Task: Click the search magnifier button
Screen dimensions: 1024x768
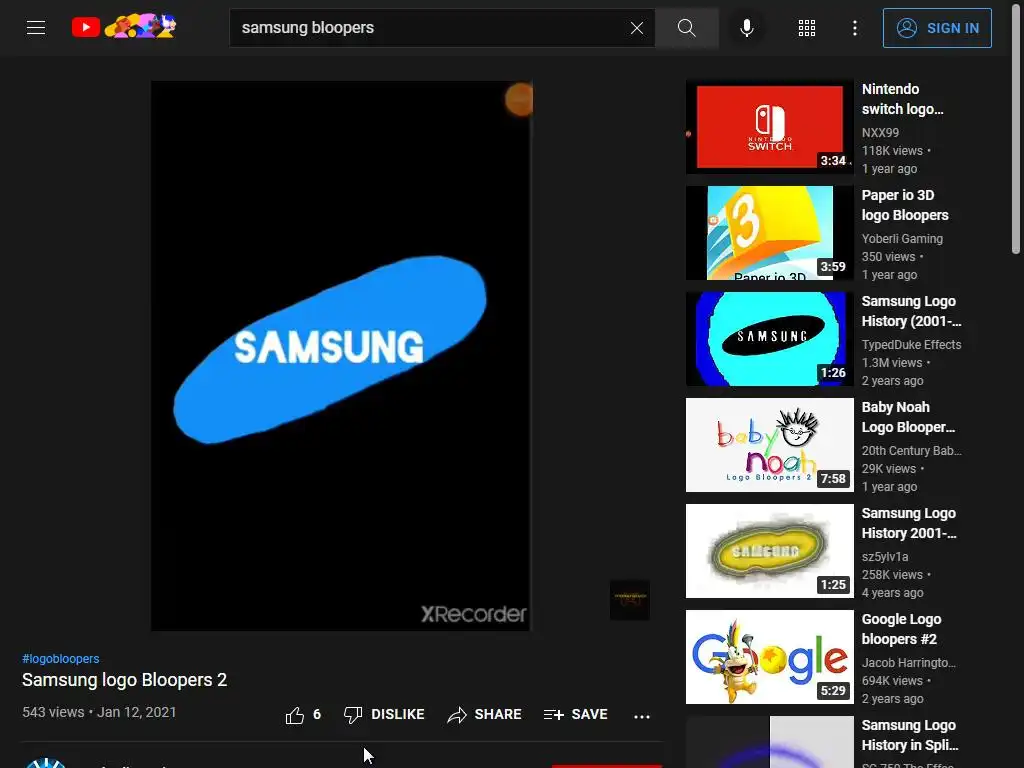Action: coord(686,27)
